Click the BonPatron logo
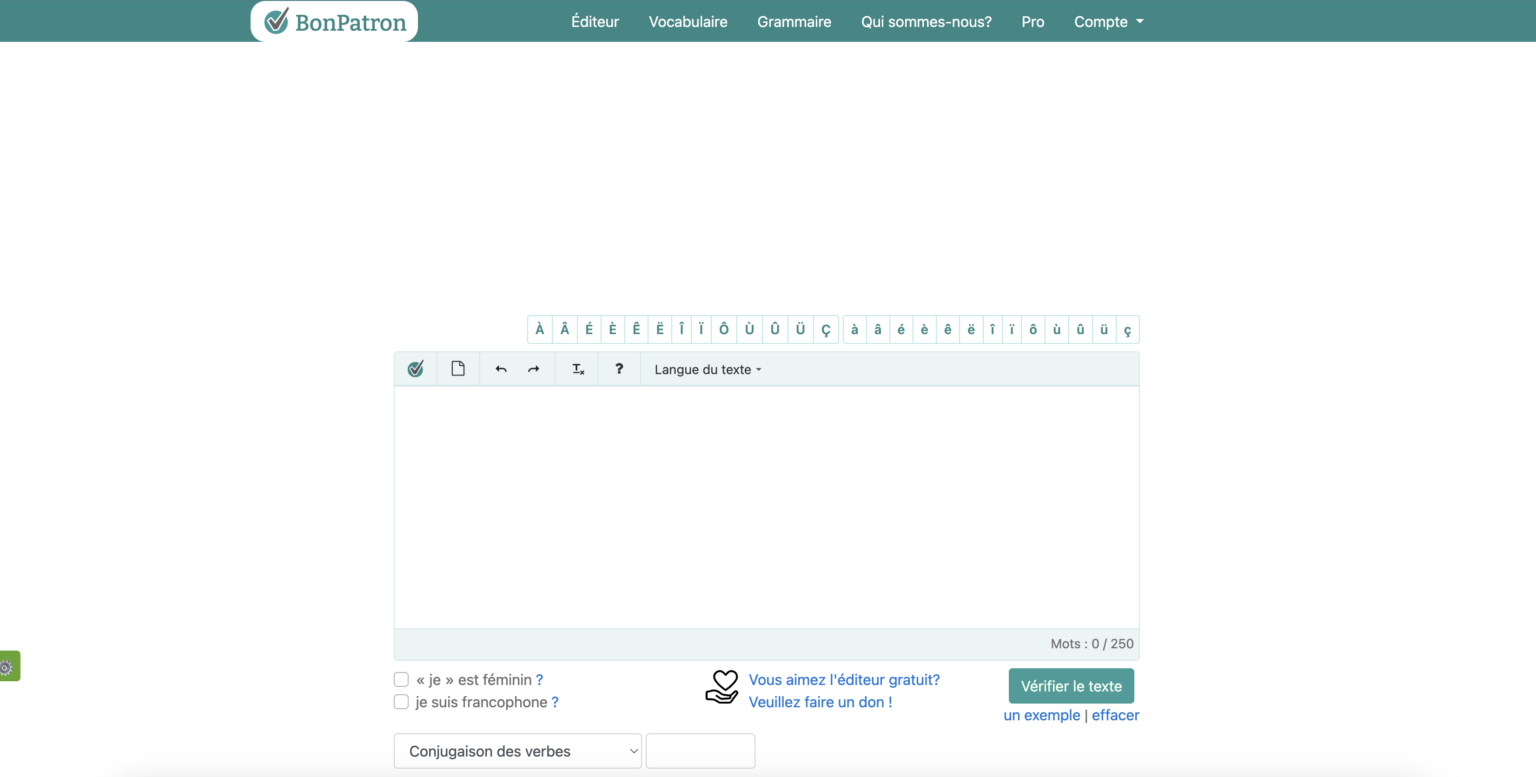The image size is (1536, 777). [334, 21]
